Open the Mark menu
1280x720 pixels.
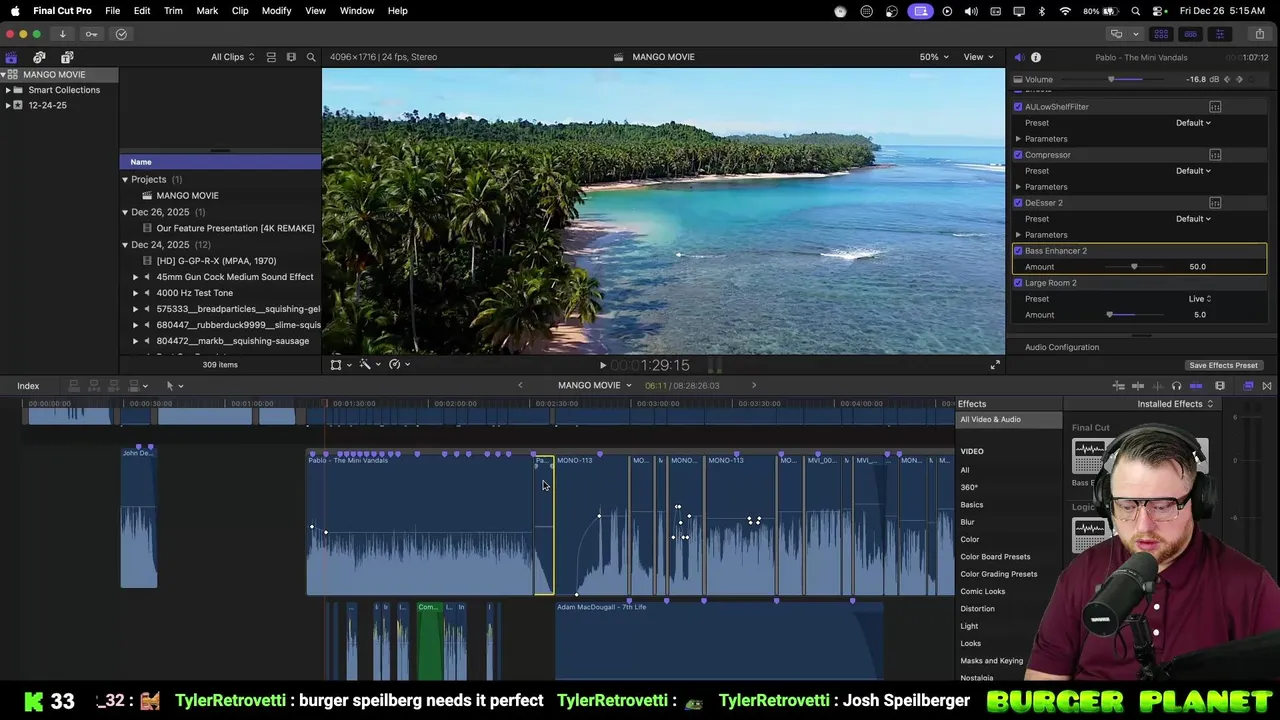point(207,11)
